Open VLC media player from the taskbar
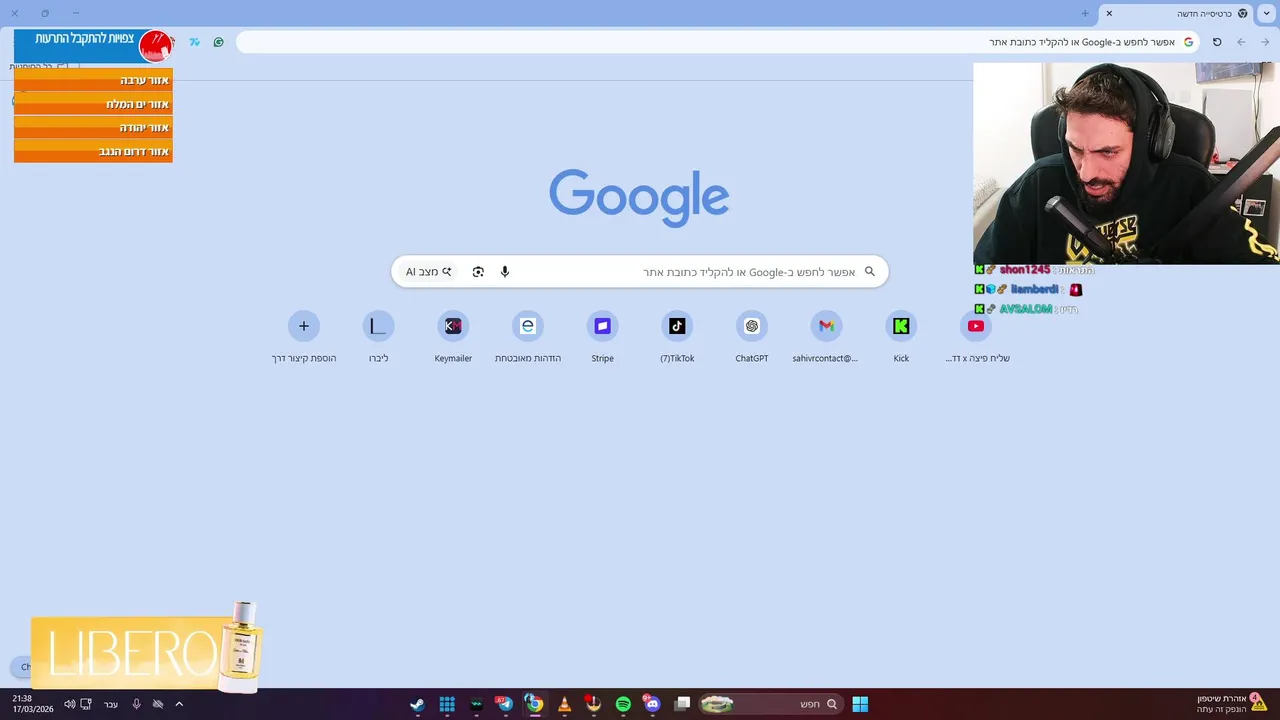The width and height of the screenshot is (1280, 720). click(564, 704)
